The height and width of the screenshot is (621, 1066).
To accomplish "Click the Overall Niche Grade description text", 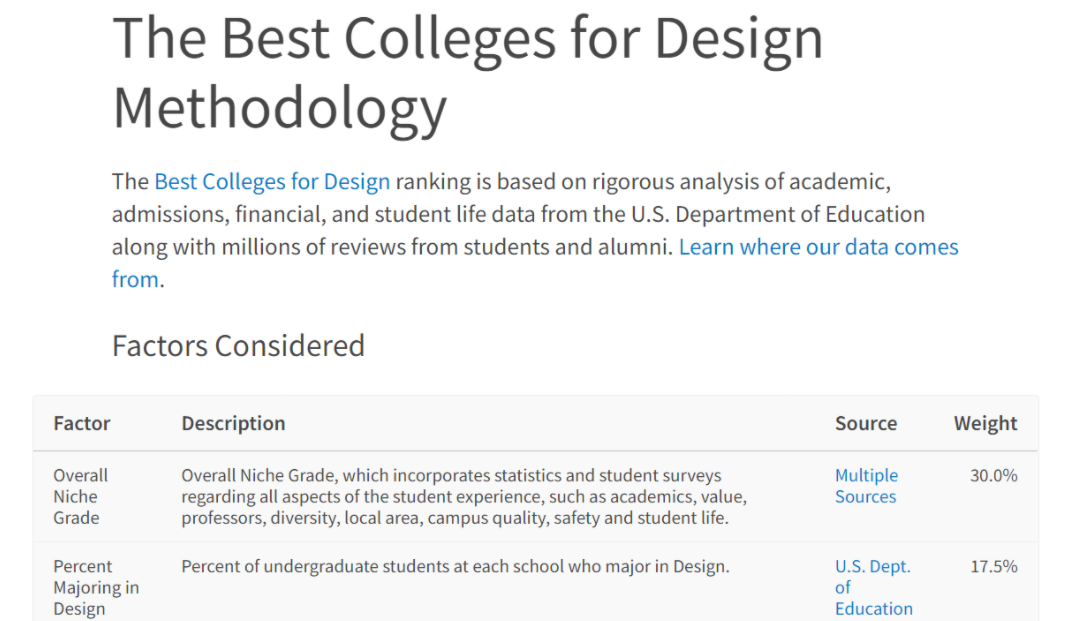I will click(x=464, y=496).
